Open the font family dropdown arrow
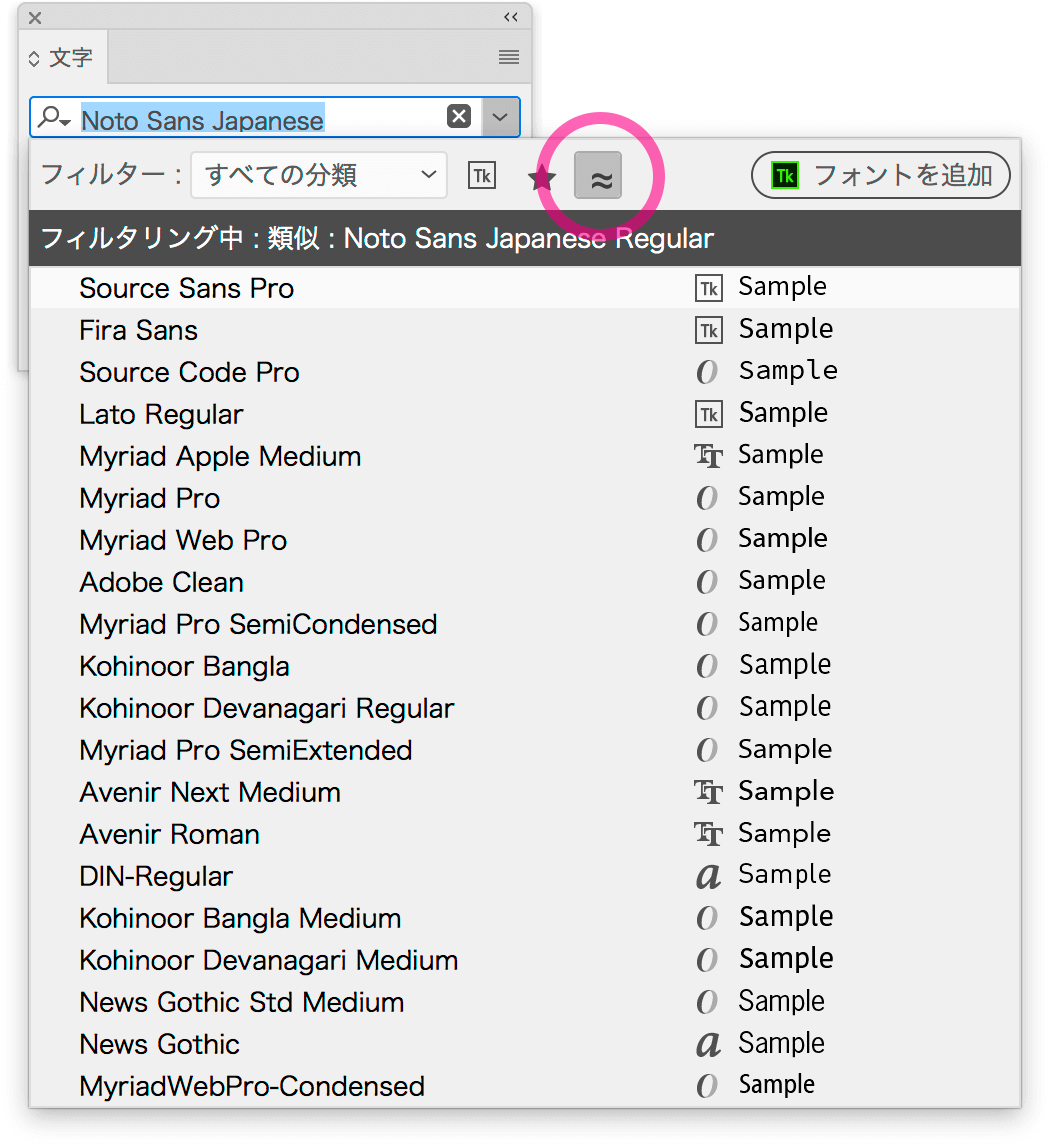This screenshot has height=1144, width=1050. [x=500, y=117]
